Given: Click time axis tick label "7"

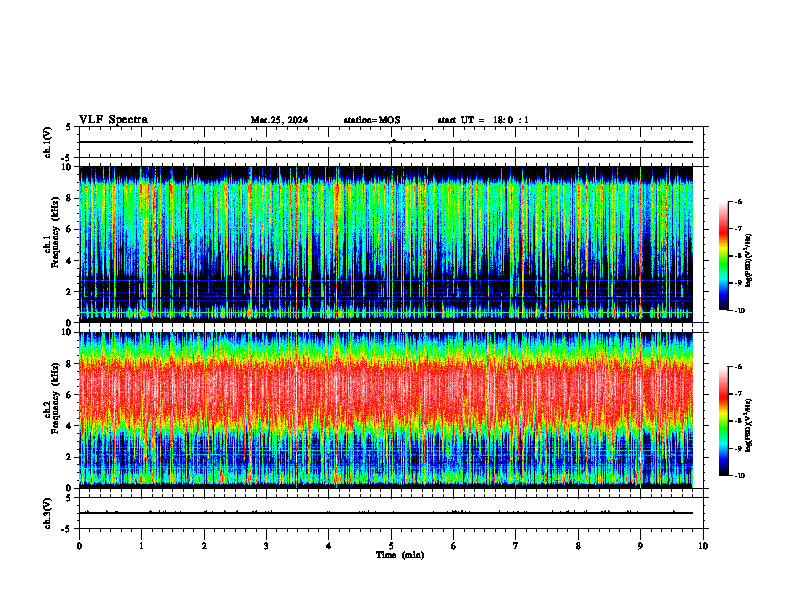Looking at the screenshot, I should (x=516, y=546).
